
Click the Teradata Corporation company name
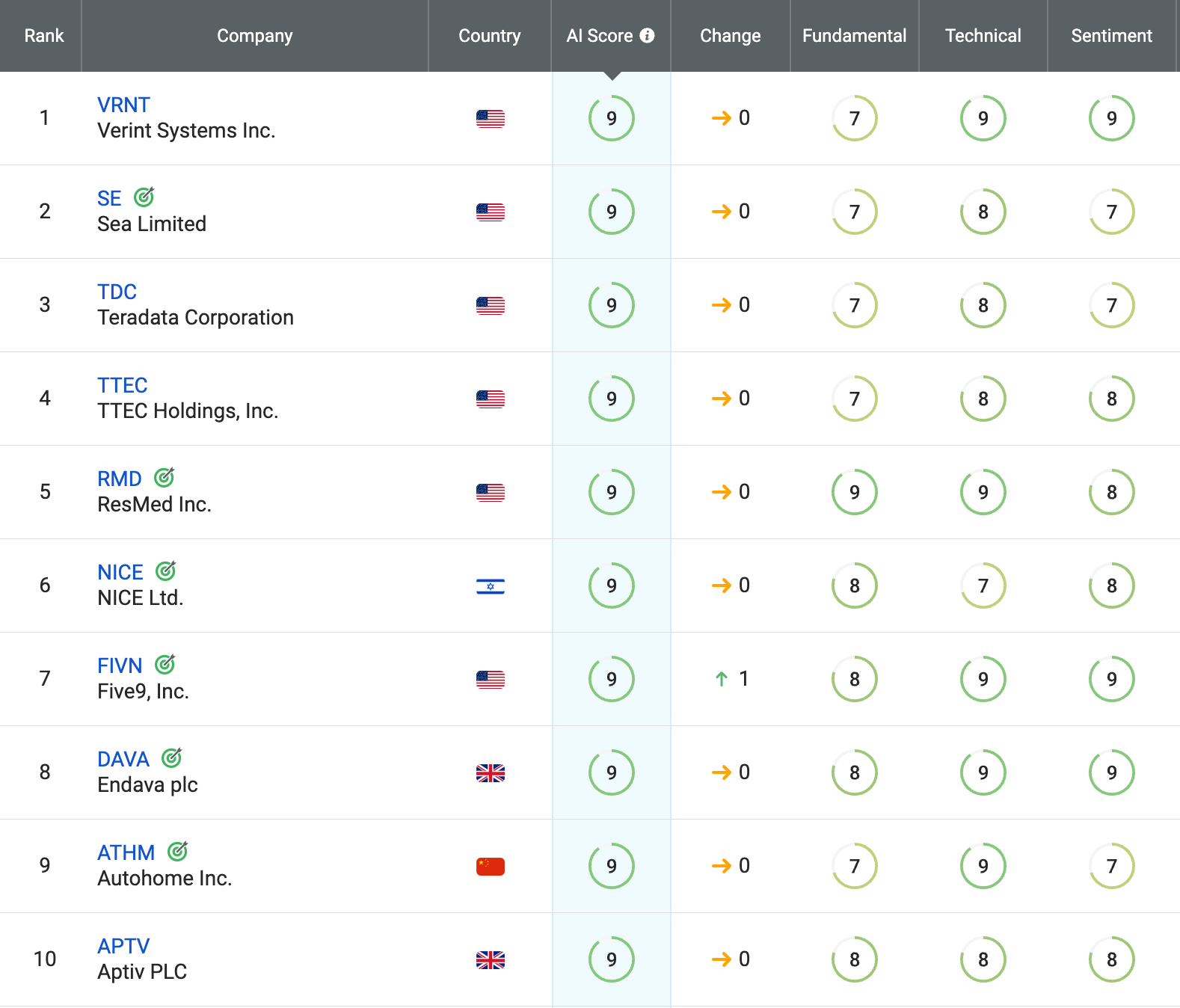coord(196,318)
